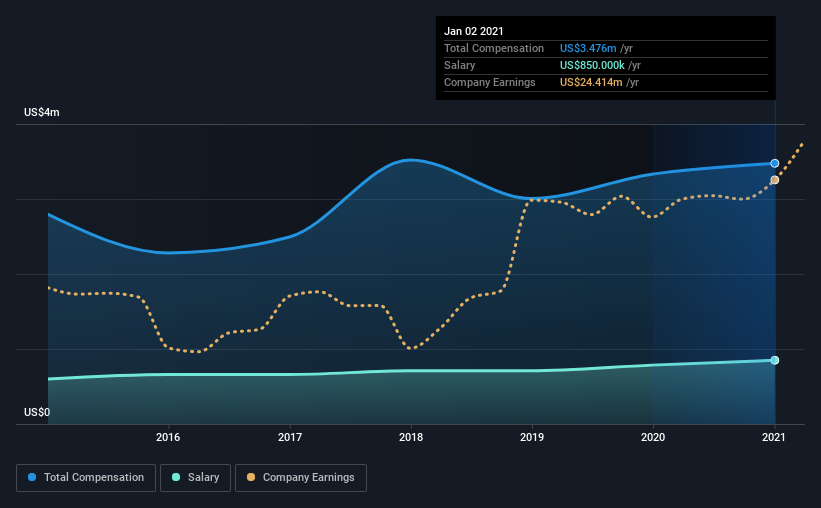The image size is (821, 508).
Task: Click the 2018 x-axis label
Action: tap(411, 437)
